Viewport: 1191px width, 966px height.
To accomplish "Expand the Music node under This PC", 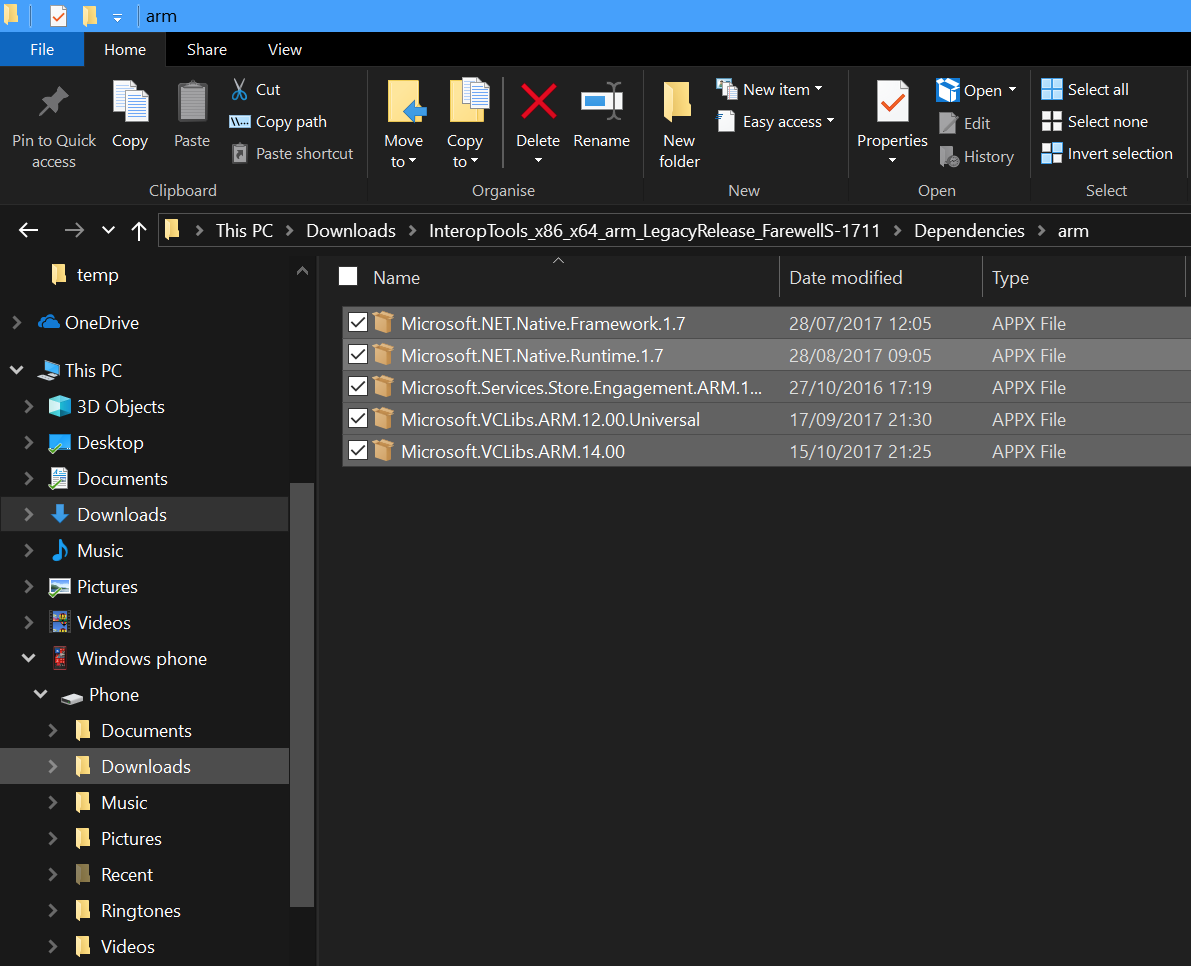I will click(29, 551).
